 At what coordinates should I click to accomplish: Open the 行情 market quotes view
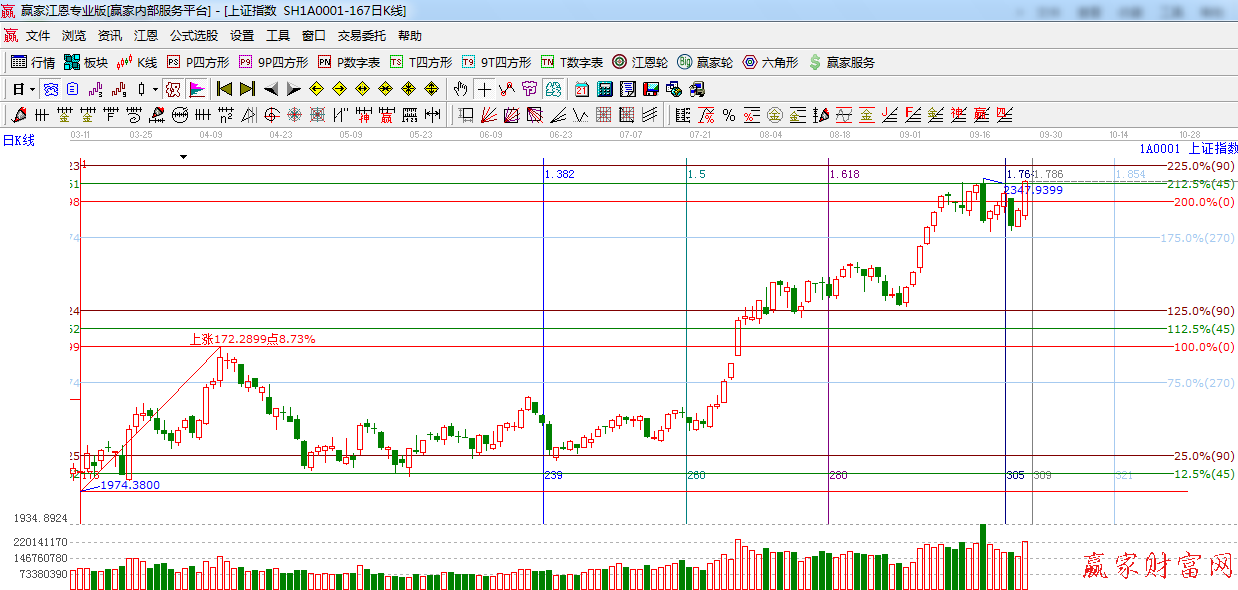(x=32, y=62)
